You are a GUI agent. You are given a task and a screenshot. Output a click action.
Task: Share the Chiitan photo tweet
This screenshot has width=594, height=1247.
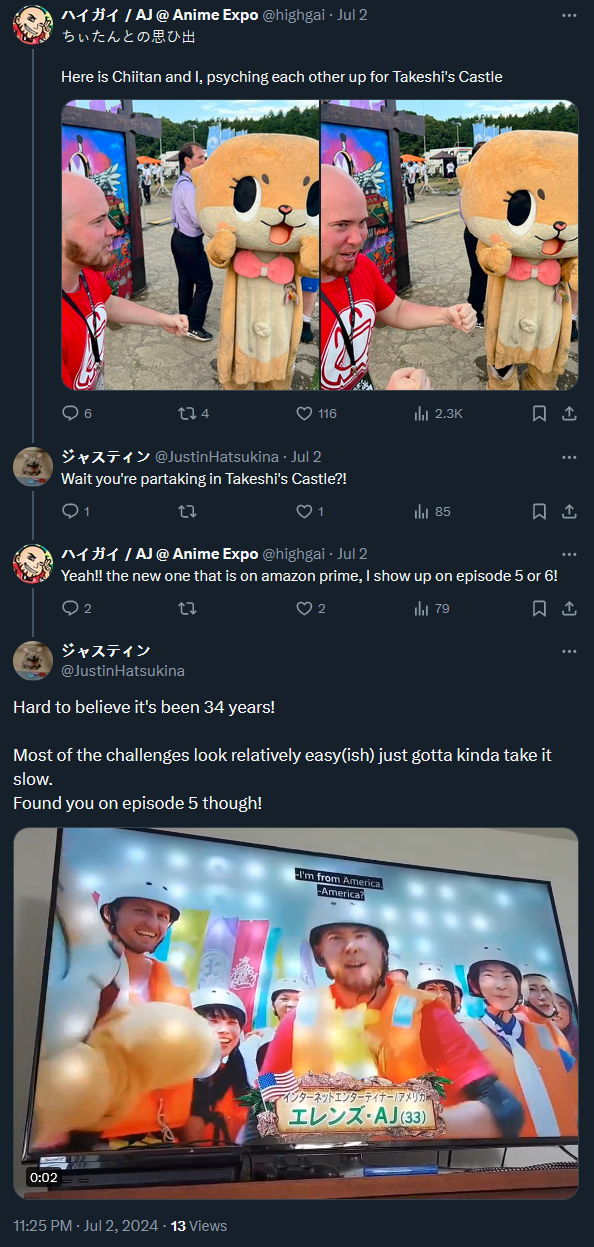tap(569, 413)
